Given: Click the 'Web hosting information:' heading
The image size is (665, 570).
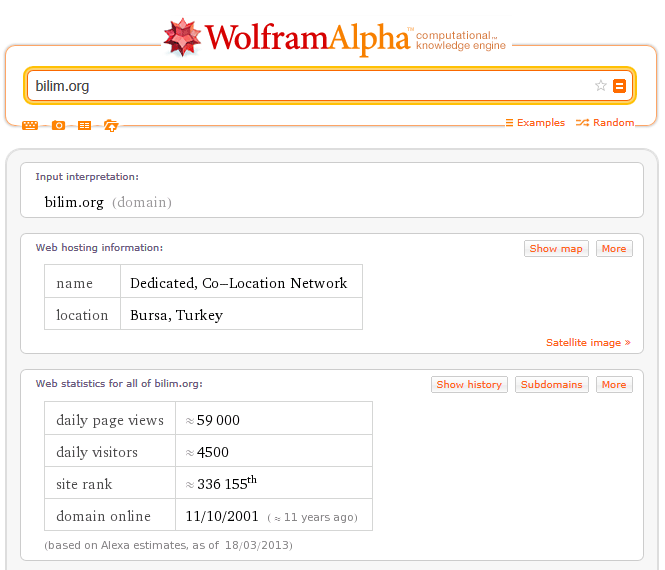Looking at the screenshot, I should click(99, 248).
